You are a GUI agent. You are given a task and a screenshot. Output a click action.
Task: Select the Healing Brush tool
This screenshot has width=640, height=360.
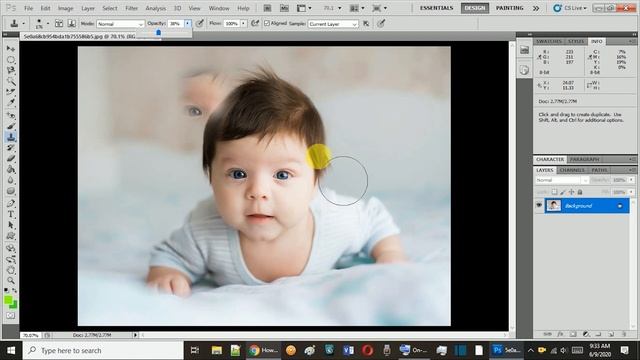pyautogui.click(x=11, y=116)
